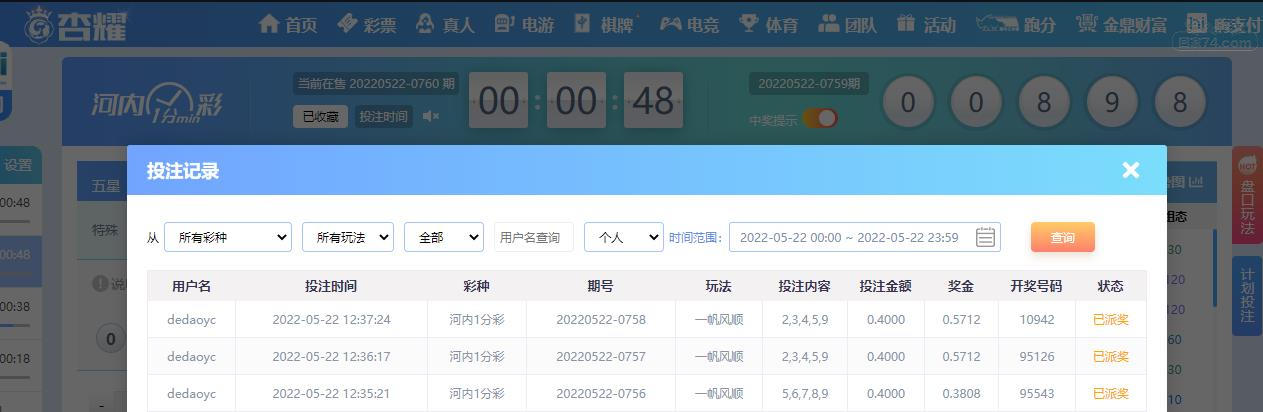Click the 投注时间 column header
Screen dimensions: 1263x412
[331, 286]
